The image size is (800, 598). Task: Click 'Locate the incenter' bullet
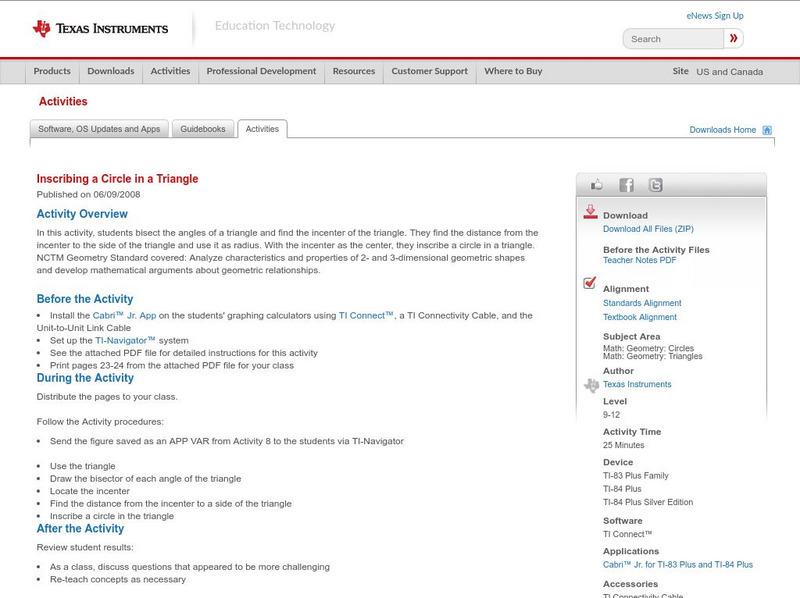coord(90,491)
